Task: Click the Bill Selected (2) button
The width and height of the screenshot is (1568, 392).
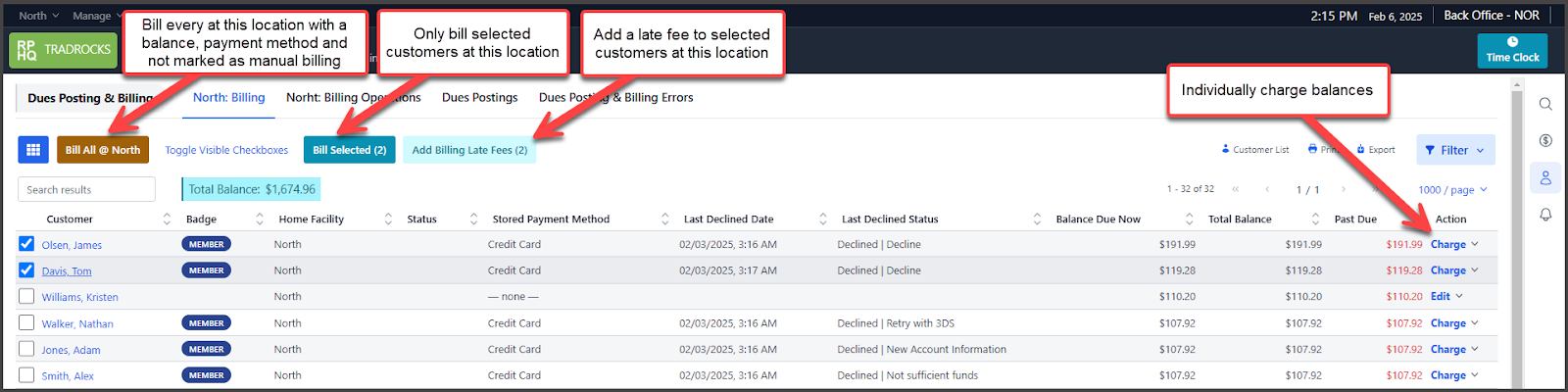Action: click(349, 150)
